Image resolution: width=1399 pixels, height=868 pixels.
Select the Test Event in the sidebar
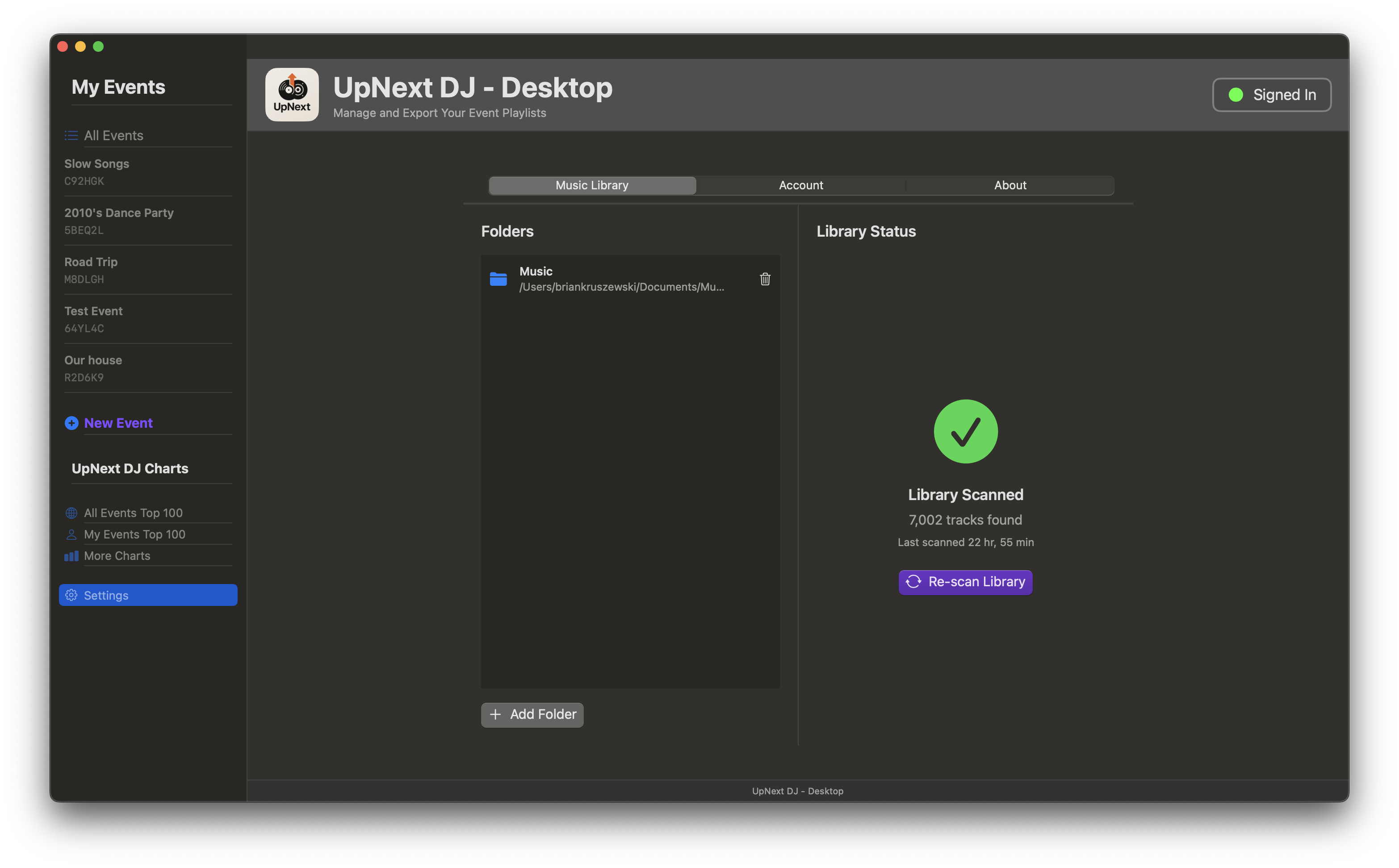click(93, 311)
